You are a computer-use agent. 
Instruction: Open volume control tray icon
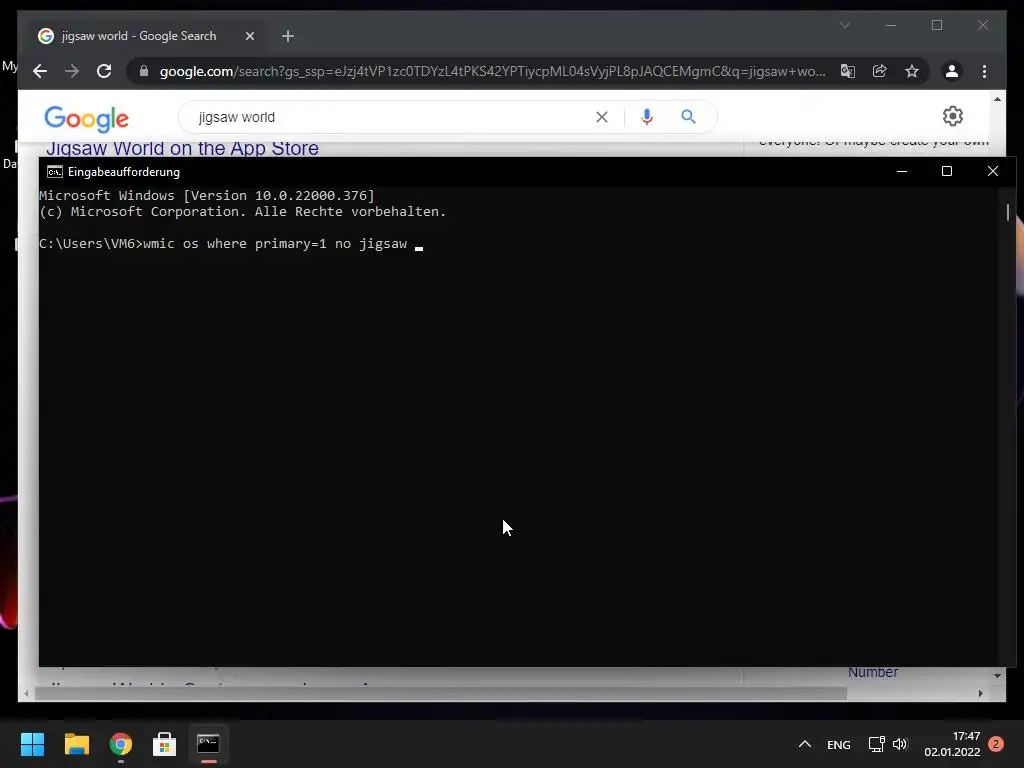[900, 744]
